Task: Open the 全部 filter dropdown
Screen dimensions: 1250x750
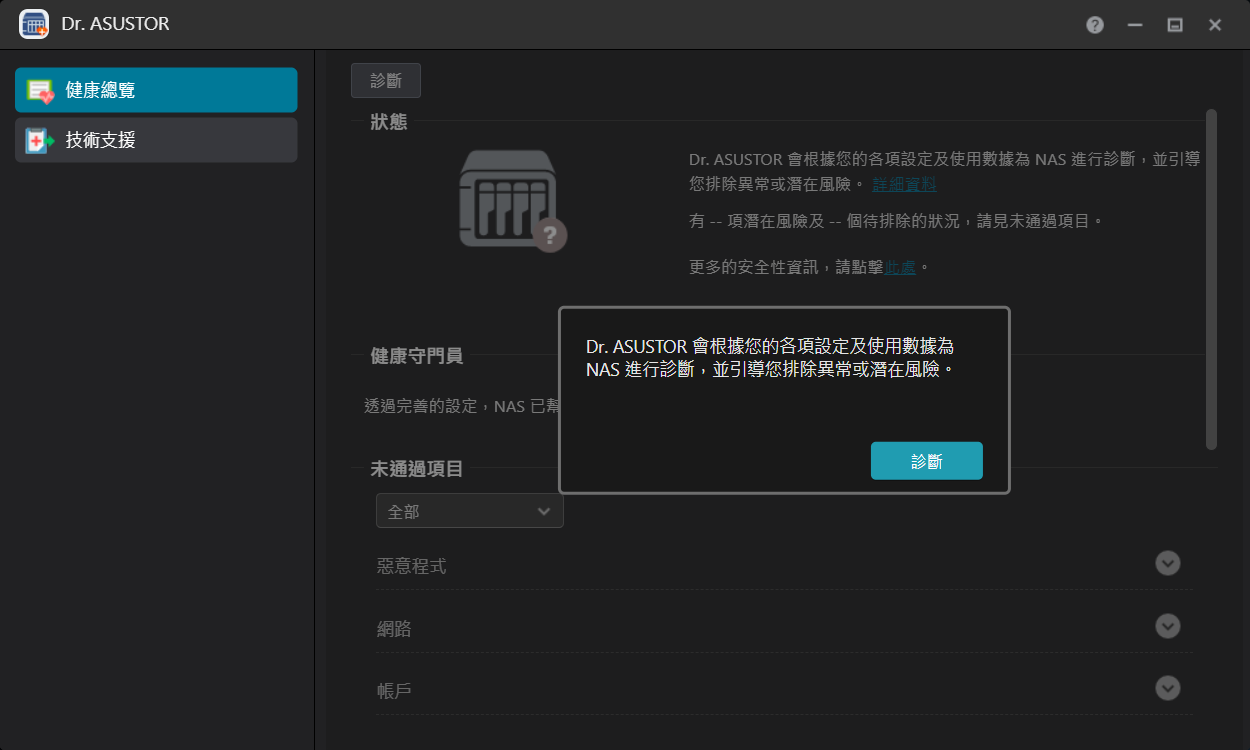Action: pyautogui.click(x=469, y=511)
